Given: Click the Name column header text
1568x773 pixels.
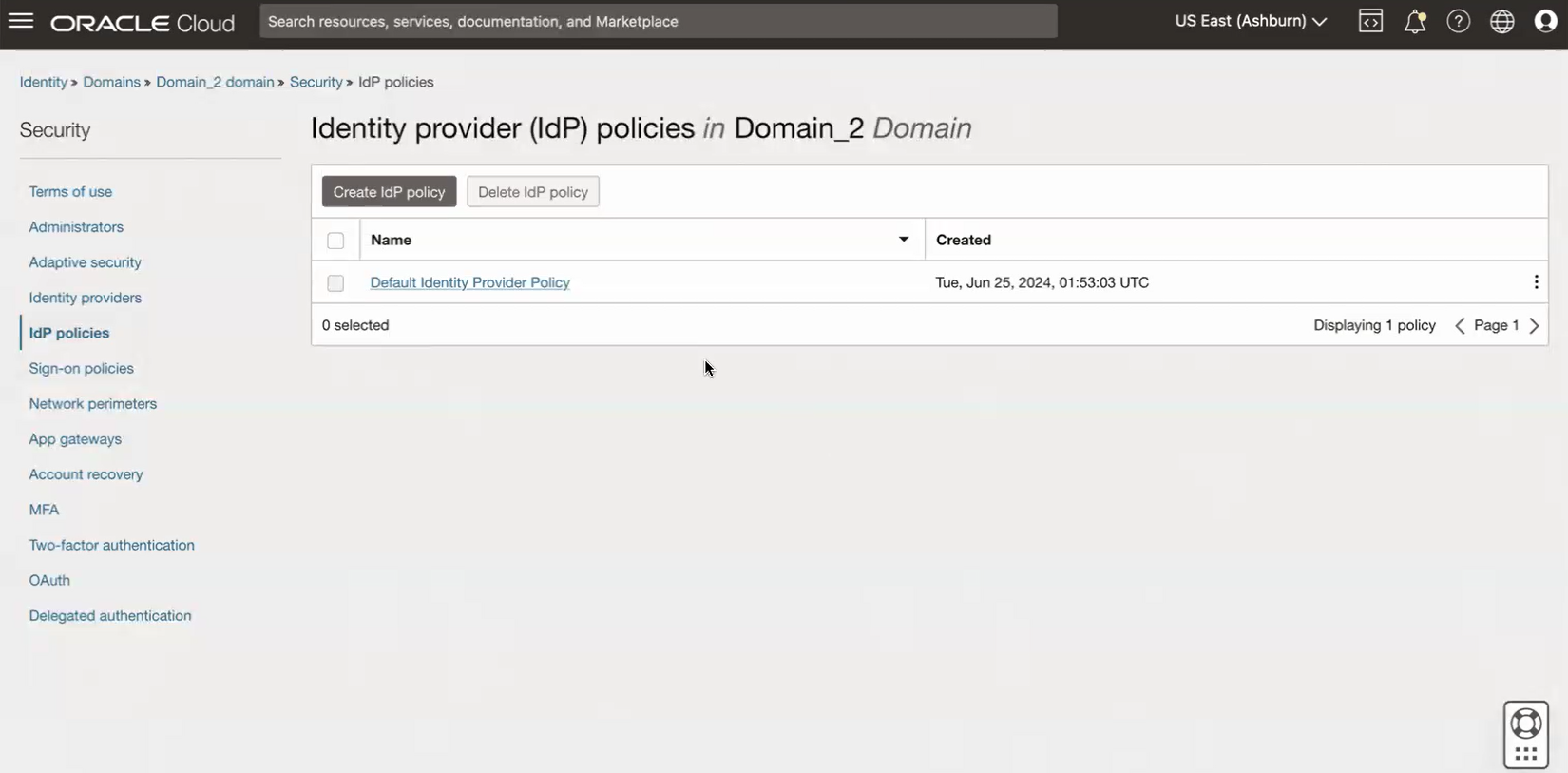Looking at the screenshot, I should tap(391, 240).
